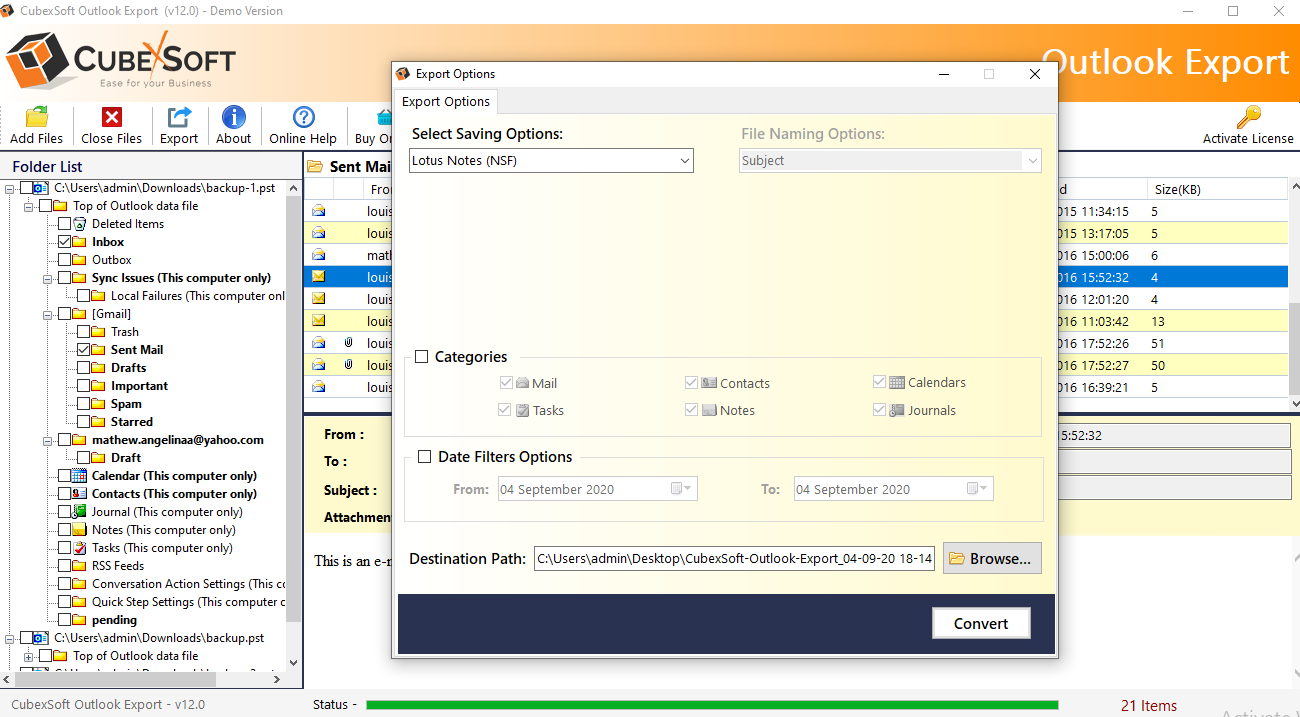Image resolution: width=1300 pixels, height=717 pixels.
Task: Enable the Date Filters Options checkbox
Action: click(x=422, y=457)
